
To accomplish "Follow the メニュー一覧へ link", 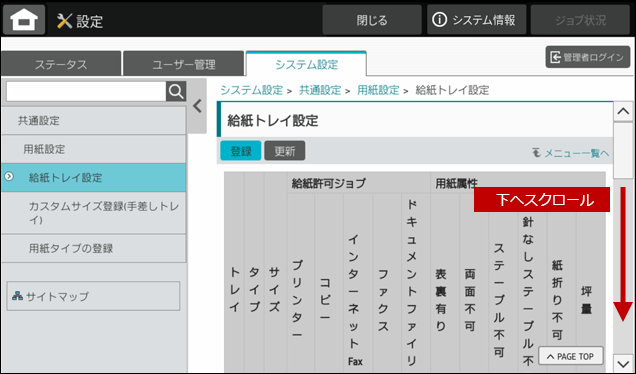I will pyautogui.click(x=571, y=153).
